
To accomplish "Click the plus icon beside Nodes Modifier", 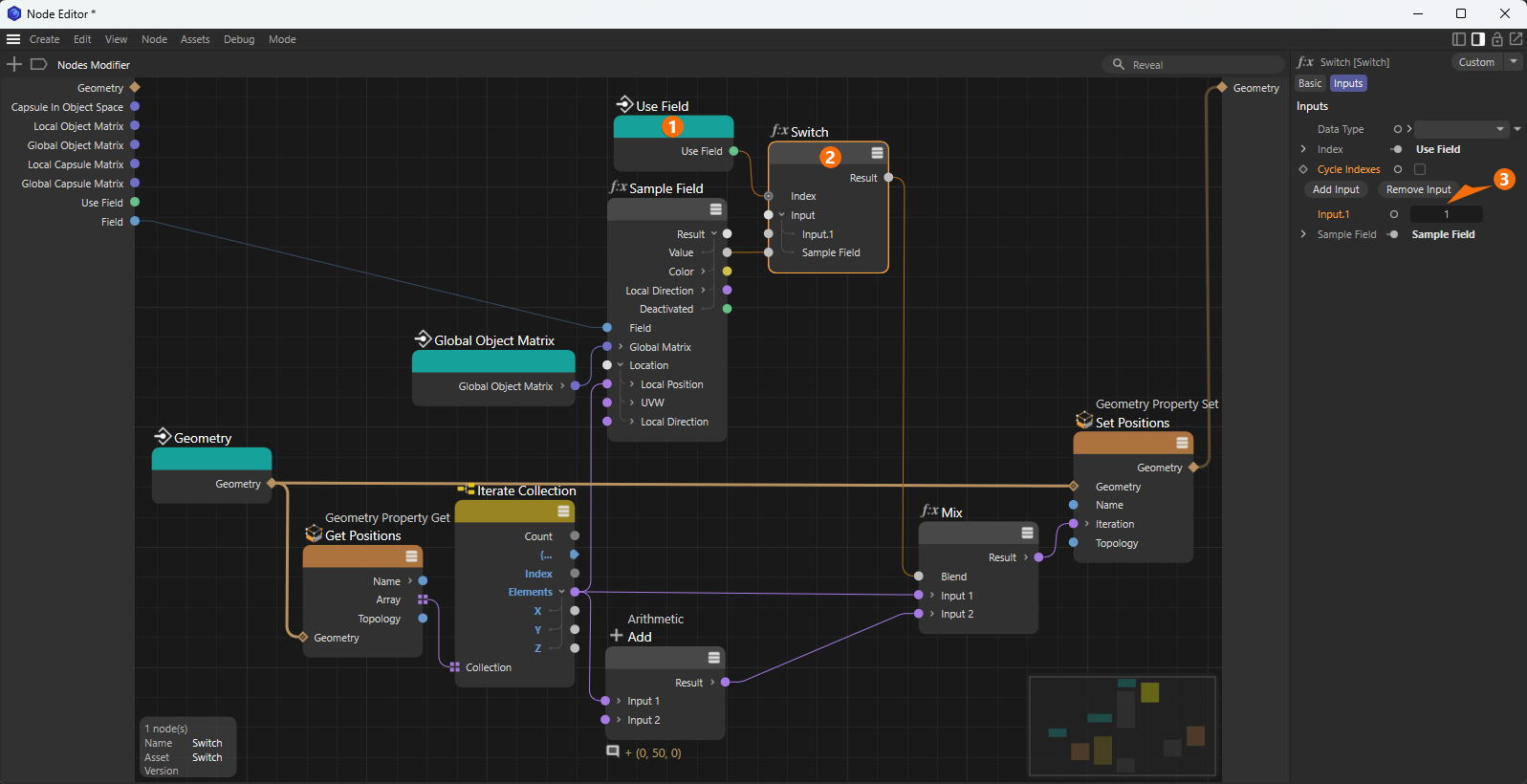I will click(x=14, y=64).
